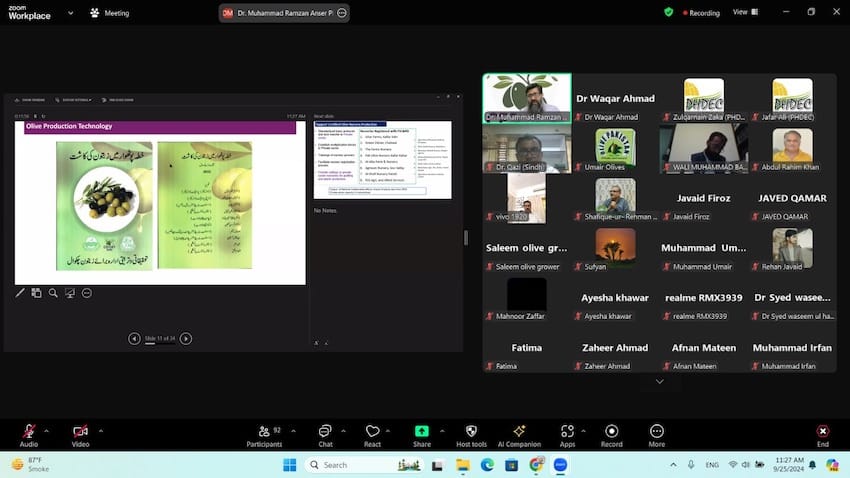Unmute microphone with the Audio icon
This screenshot has width=850, height=478.
coord(28,432)
